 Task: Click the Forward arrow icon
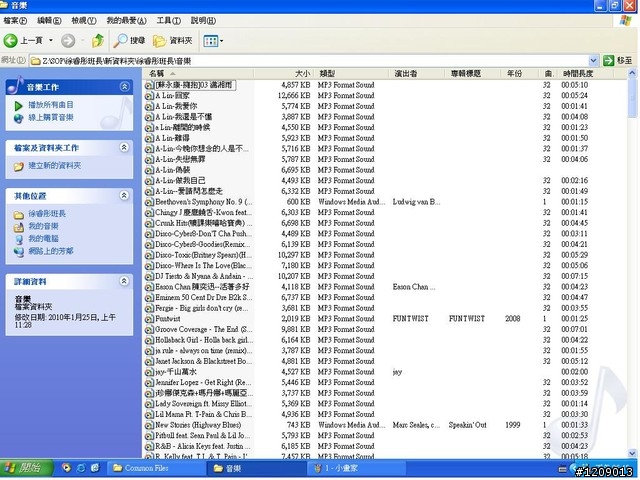tap(68, 40)
